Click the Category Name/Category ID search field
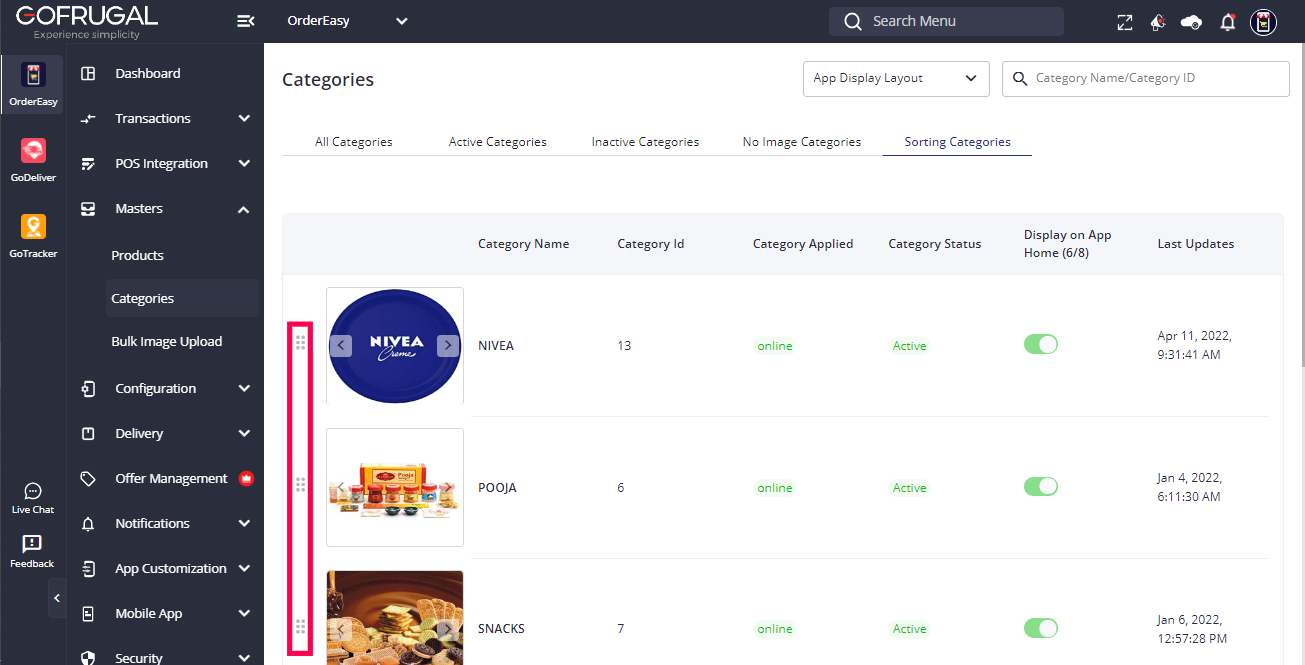 tap(1155, 78)
